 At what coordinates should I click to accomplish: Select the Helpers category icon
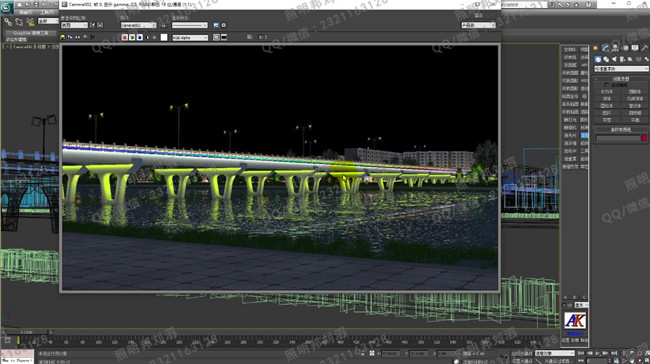pyautogui.click(x=630, y=59)
